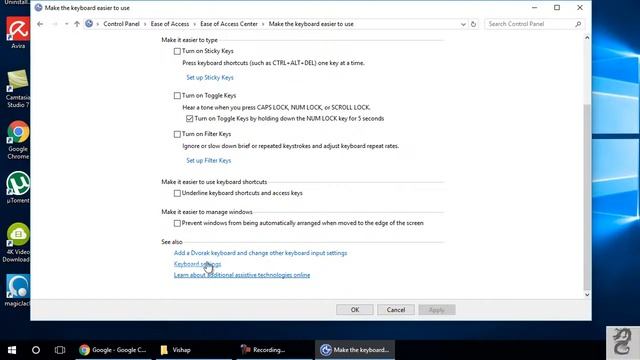
Task: Select Make the keyboard easier to use breadcrumb
Action: (311, 24)
